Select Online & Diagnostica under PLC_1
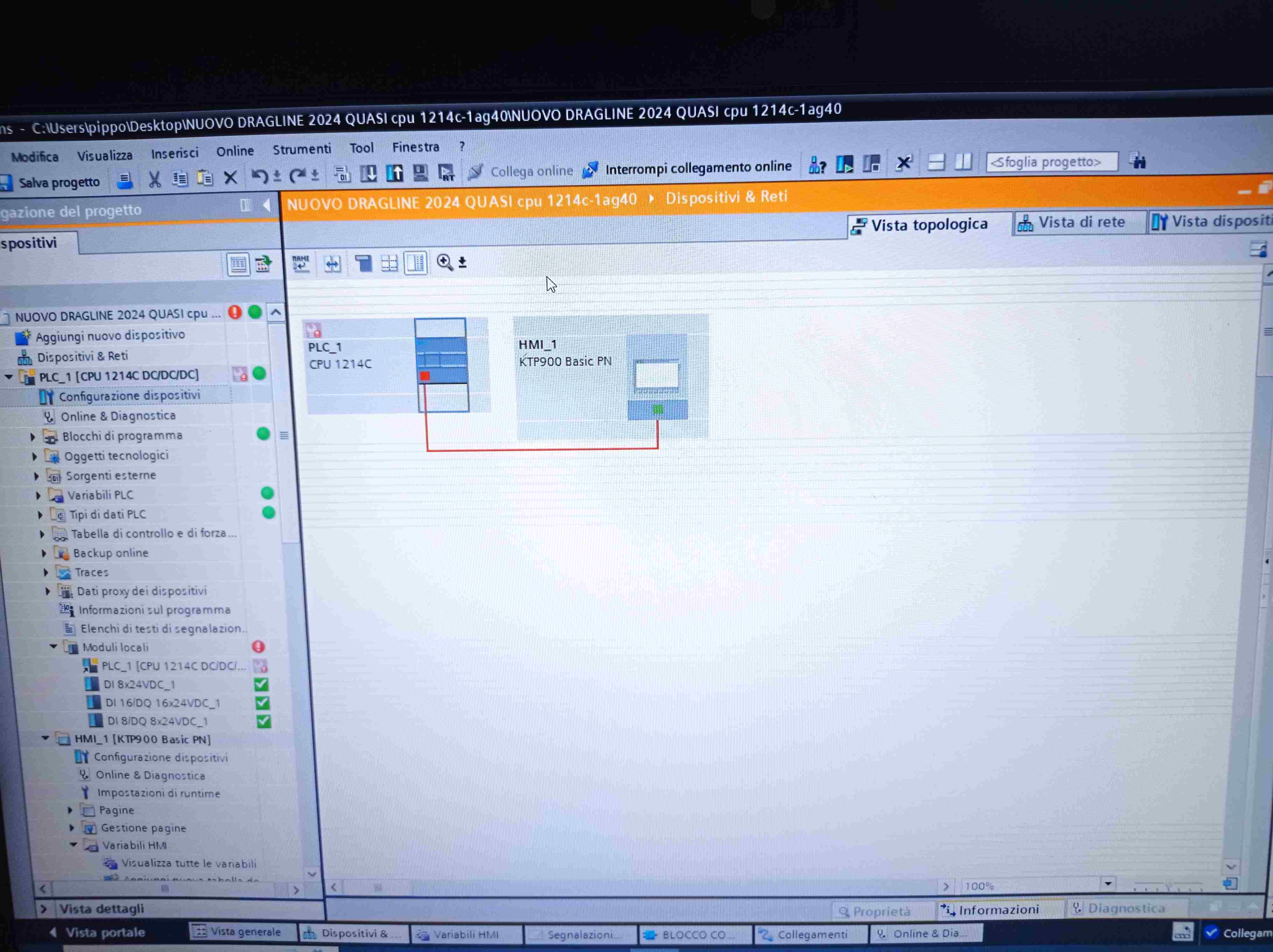 (109, 416)
